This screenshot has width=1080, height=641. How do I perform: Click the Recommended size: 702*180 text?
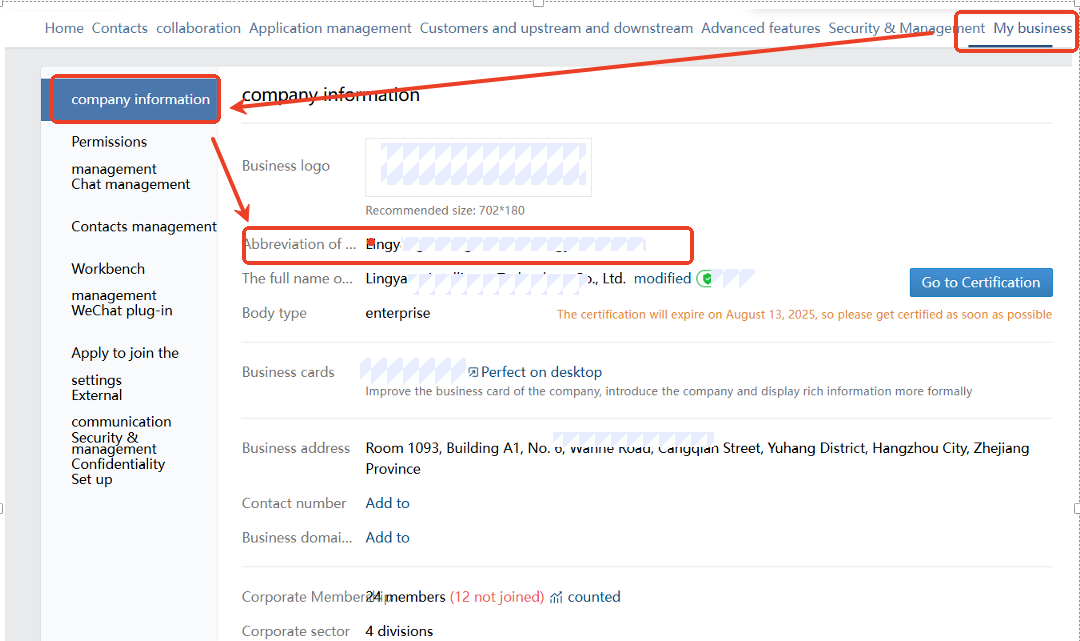coord(445,211)
